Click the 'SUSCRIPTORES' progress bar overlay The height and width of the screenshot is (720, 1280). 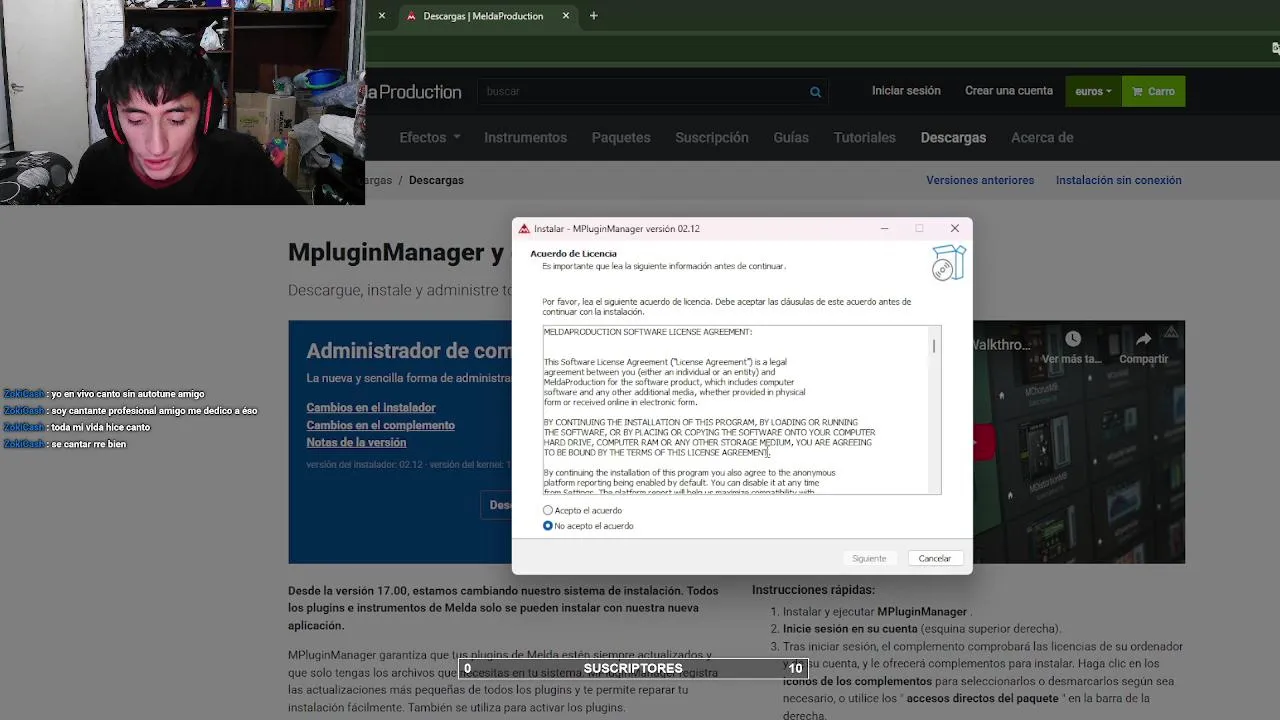[633, 668]
